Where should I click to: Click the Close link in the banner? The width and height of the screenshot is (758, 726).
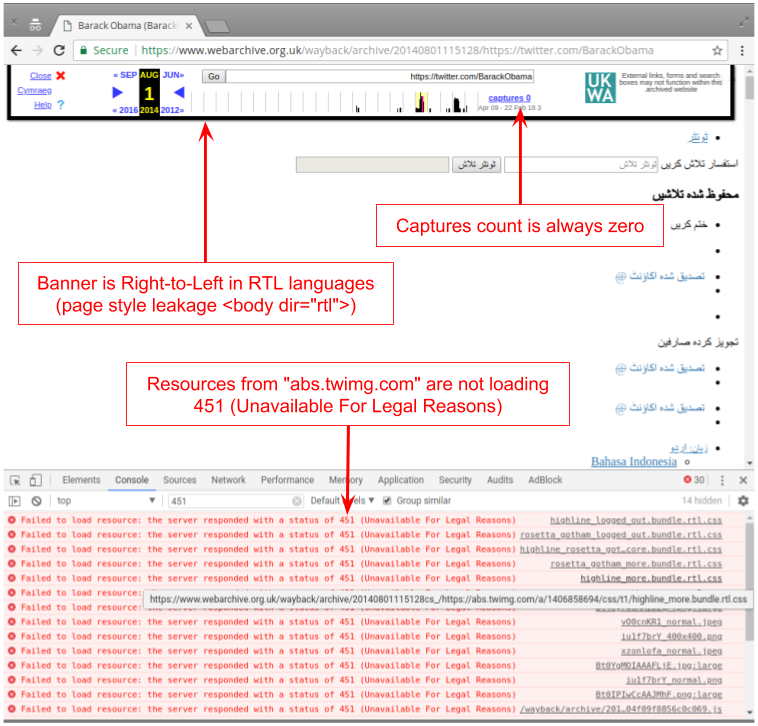41,76
